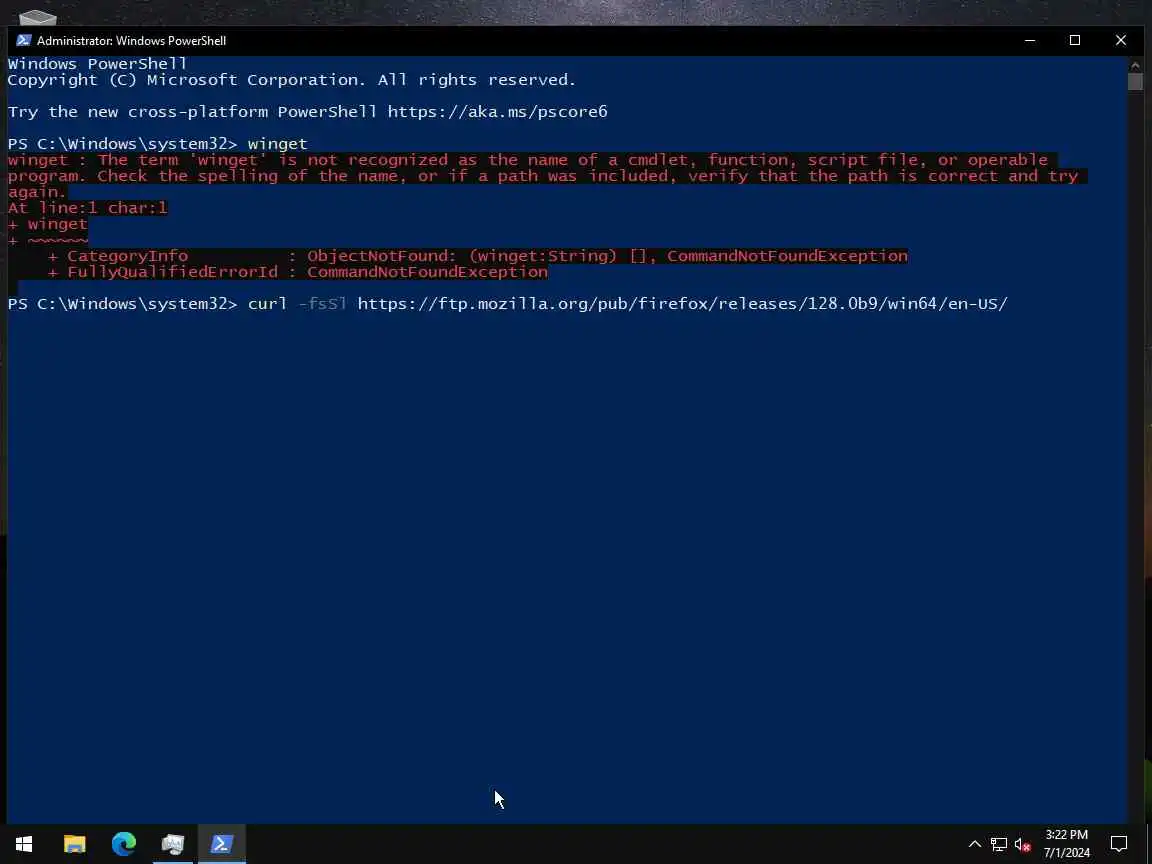Click the '-fsSl' curl option text
The height and width of the screenshot is (864, 1152).
(x=322, y=303)
